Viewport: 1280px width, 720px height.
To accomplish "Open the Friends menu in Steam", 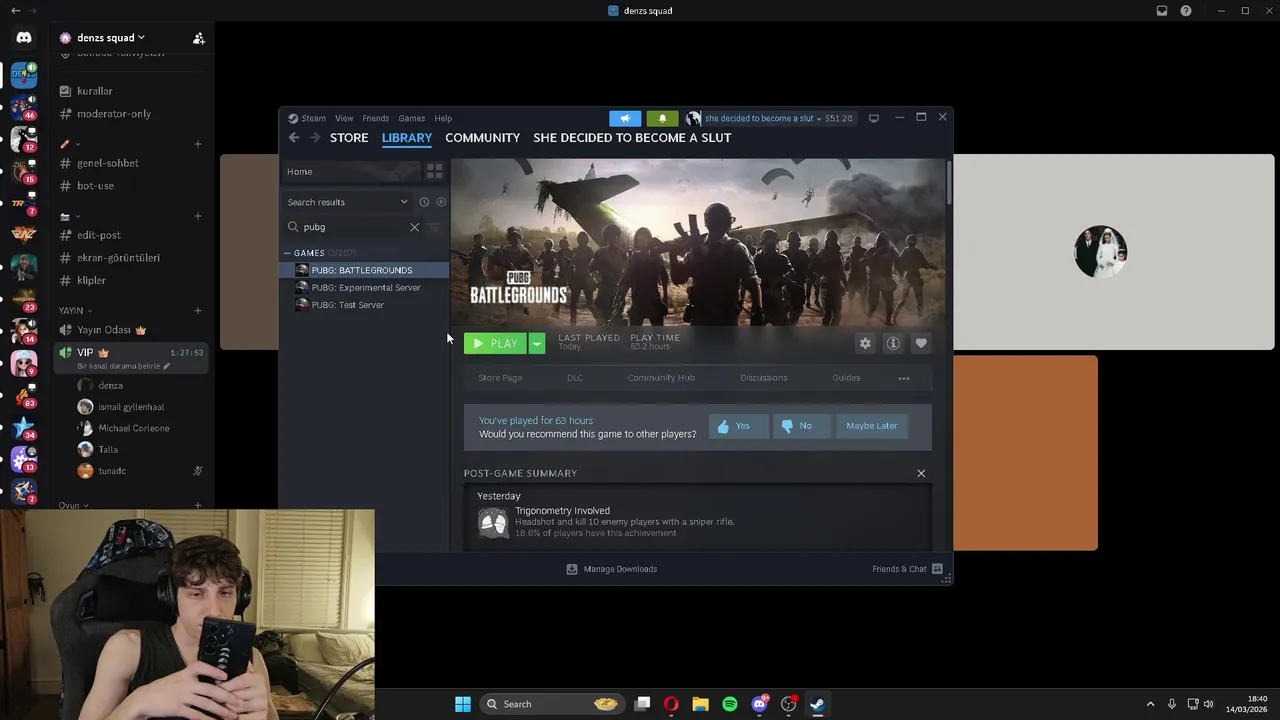I will tap(376, 118).
